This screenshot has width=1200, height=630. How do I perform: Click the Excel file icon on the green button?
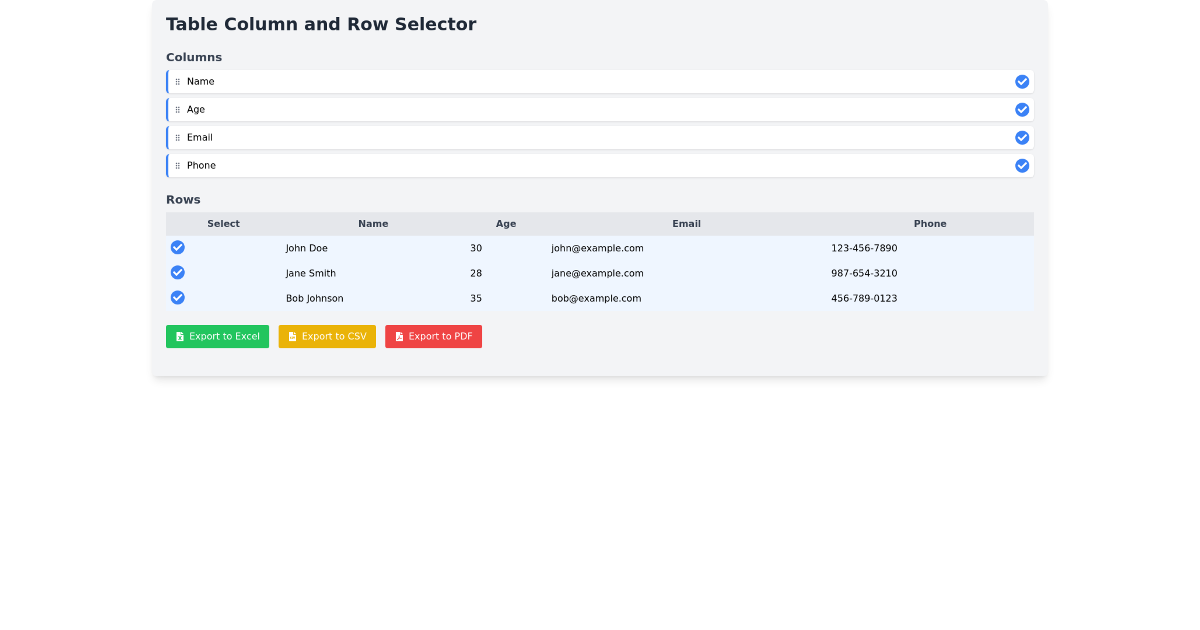tap(181, 336)
